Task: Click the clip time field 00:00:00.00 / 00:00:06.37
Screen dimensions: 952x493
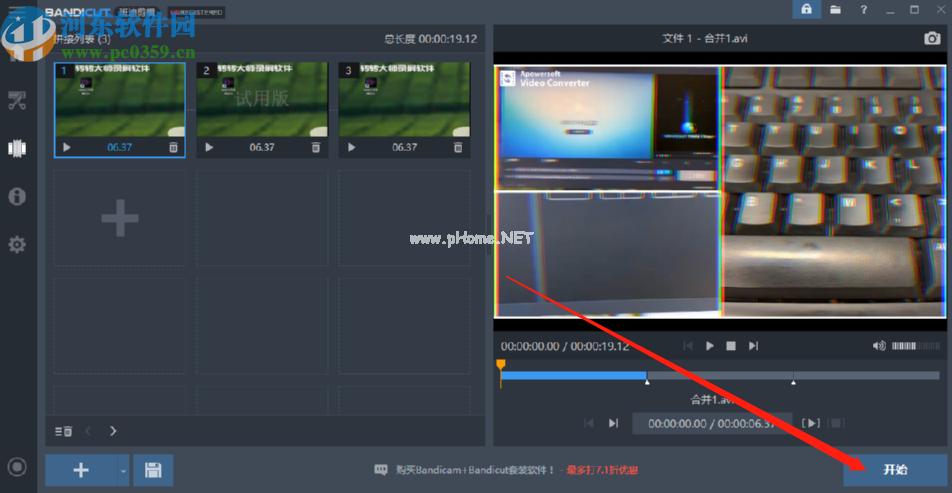Action: (x=712, y=423)
